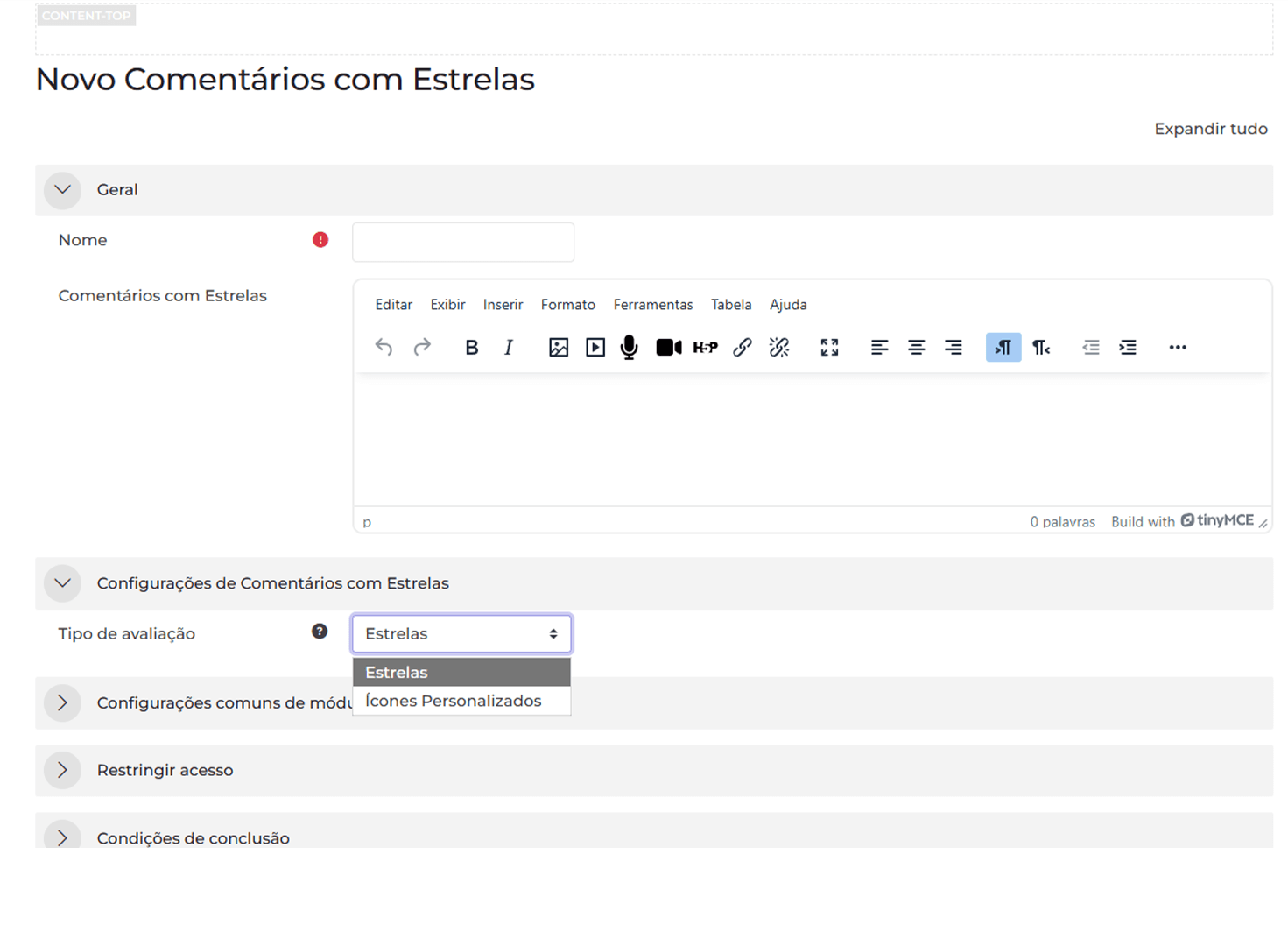Click the undo arrow in the editor
Image resolution: width=1288 pixels, height=946 pixels.
(384, 348)
